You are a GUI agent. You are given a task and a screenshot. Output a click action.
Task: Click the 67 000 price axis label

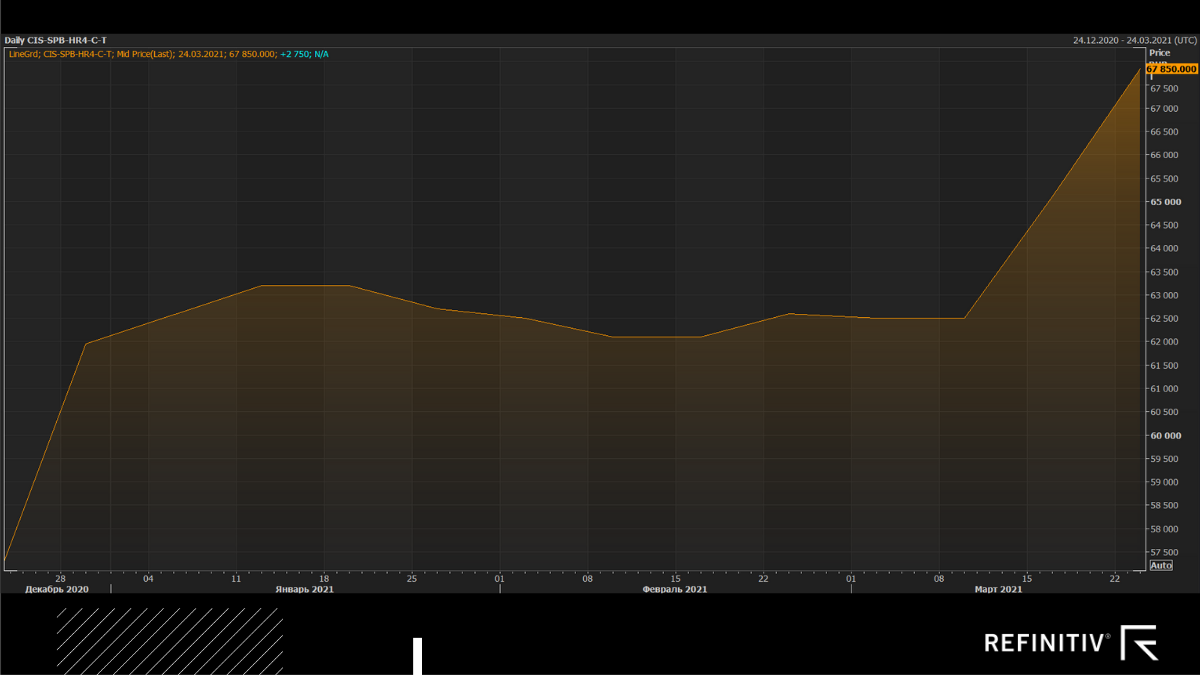(x=1162, y=109)
